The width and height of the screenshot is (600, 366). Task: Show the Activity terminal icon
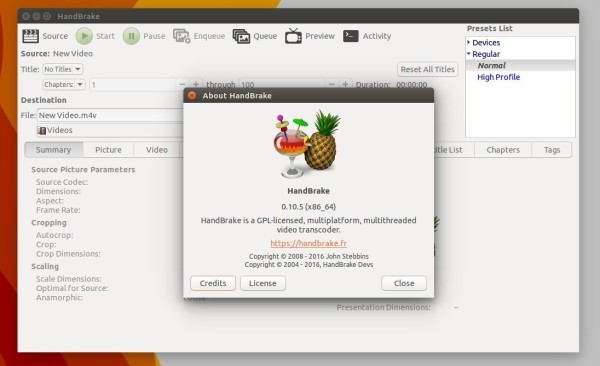(x=351, y=36)
